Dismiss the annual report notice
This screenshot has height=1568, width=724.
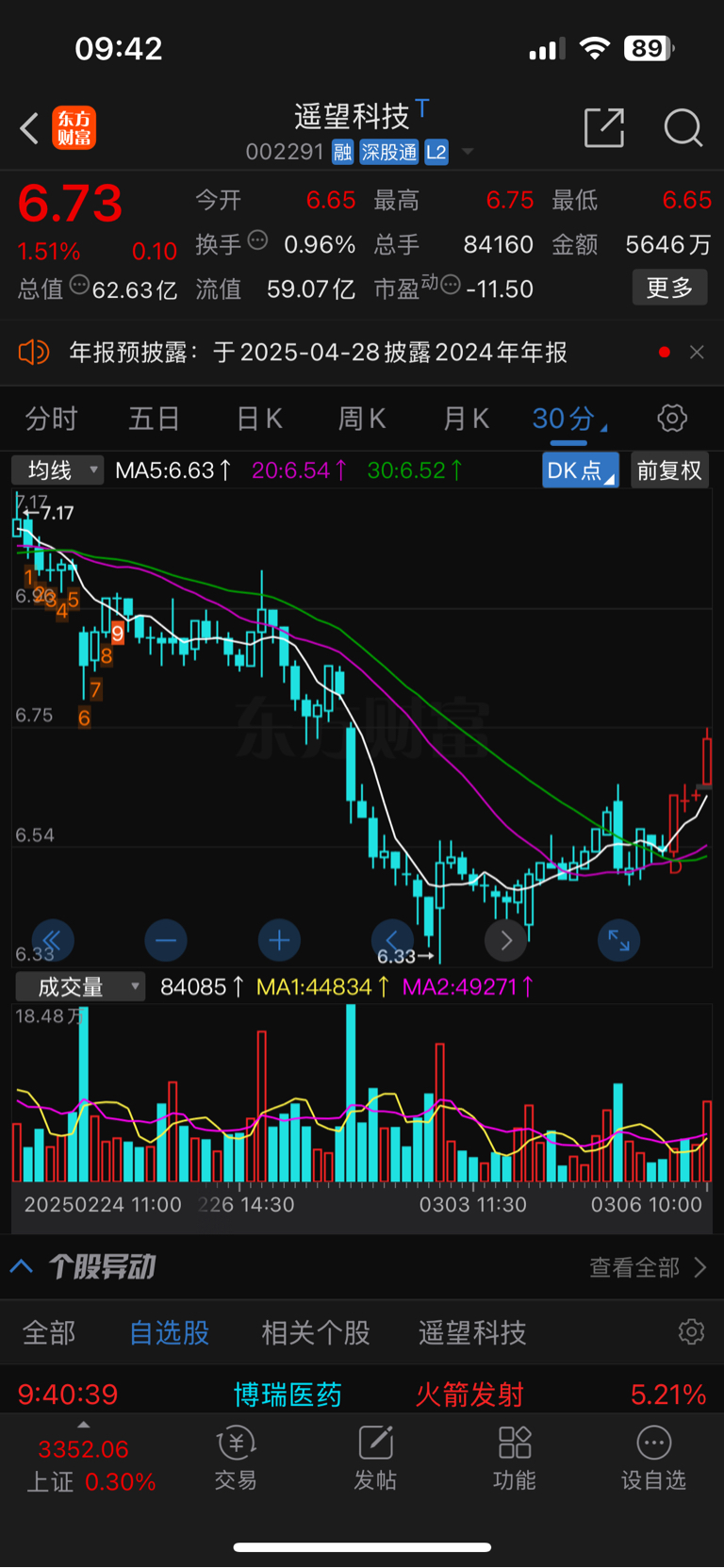(x=697, y=352)
